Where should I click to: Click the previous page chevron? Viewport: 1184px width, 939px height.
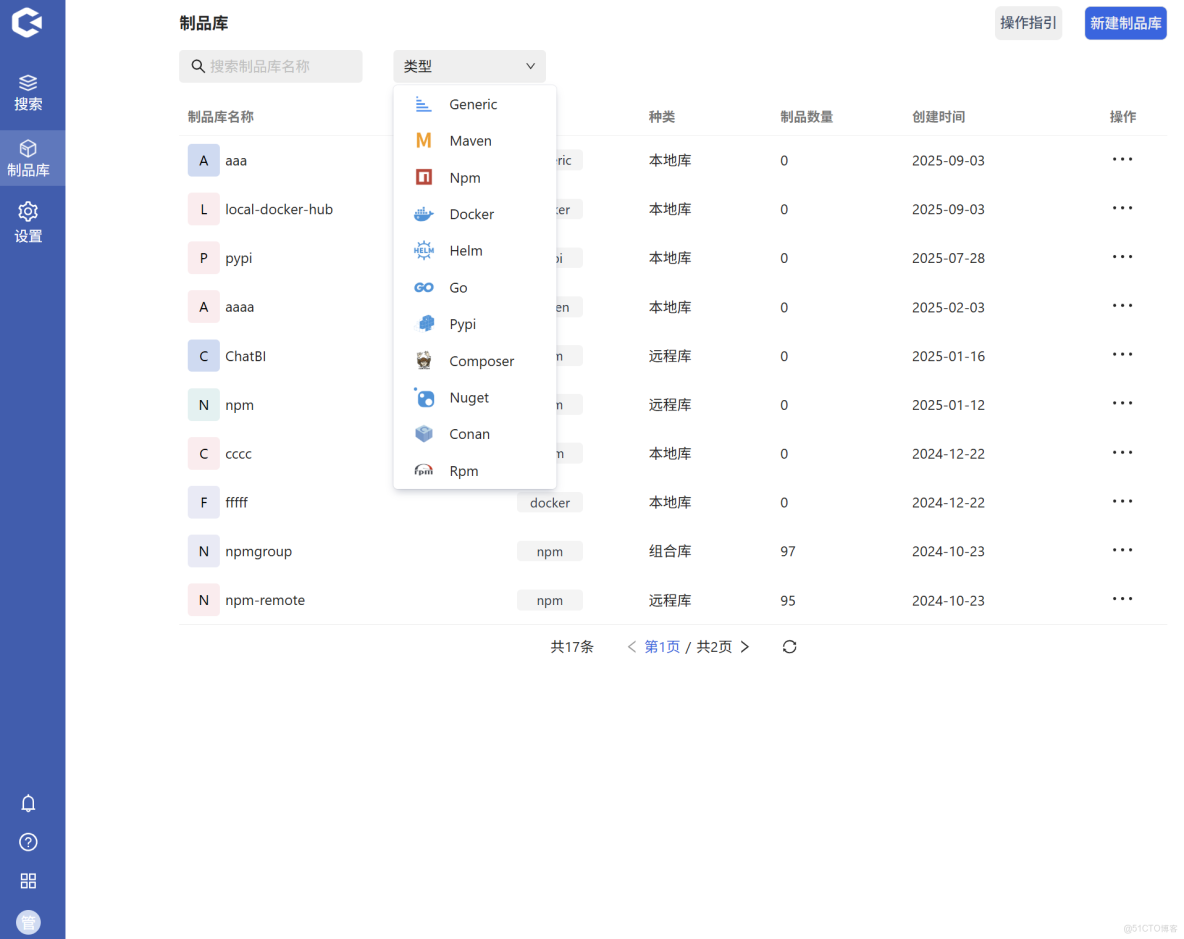631,646
